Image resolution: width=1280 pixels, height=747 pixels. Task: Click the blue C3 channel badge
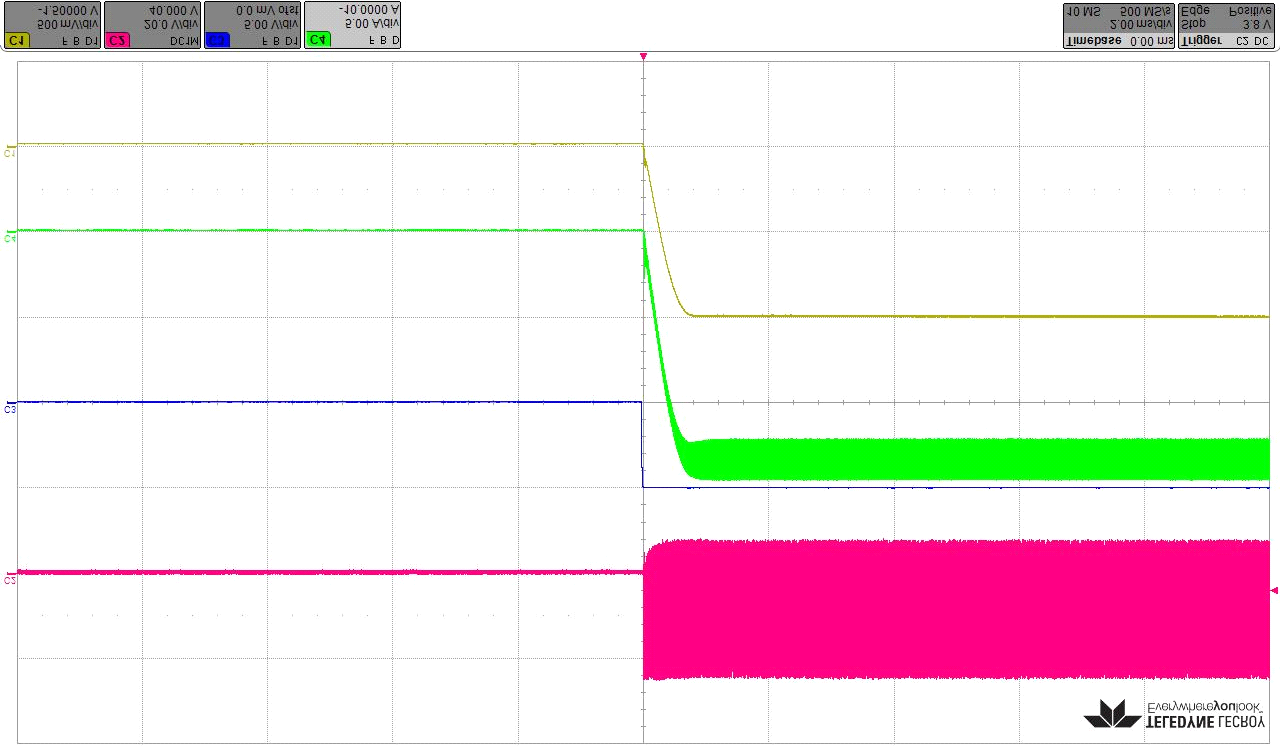pos(216,41)
